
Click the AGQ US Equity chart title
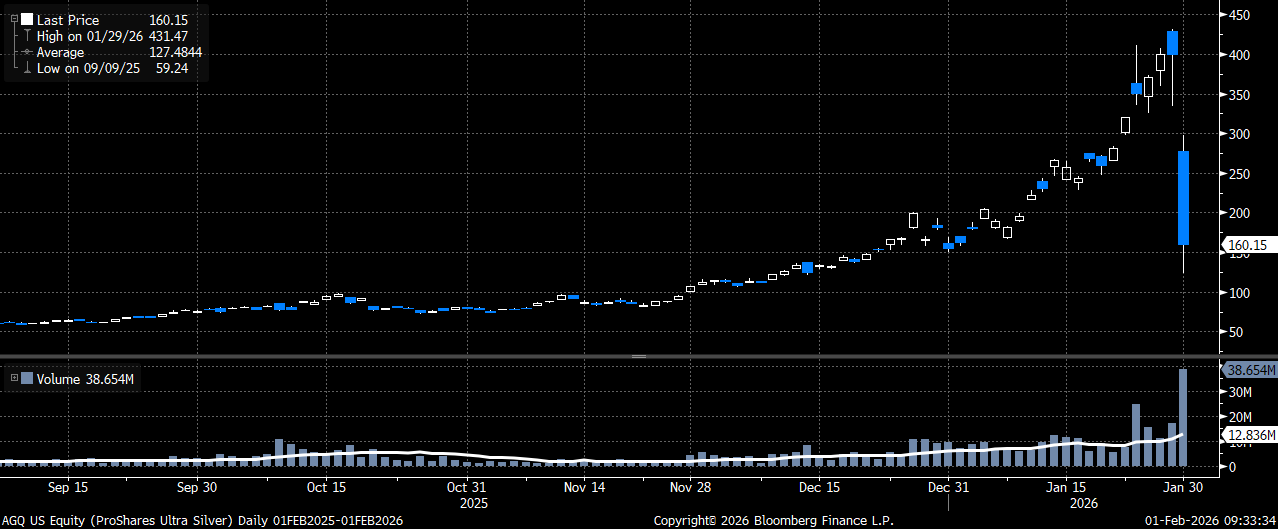(201, 520)
